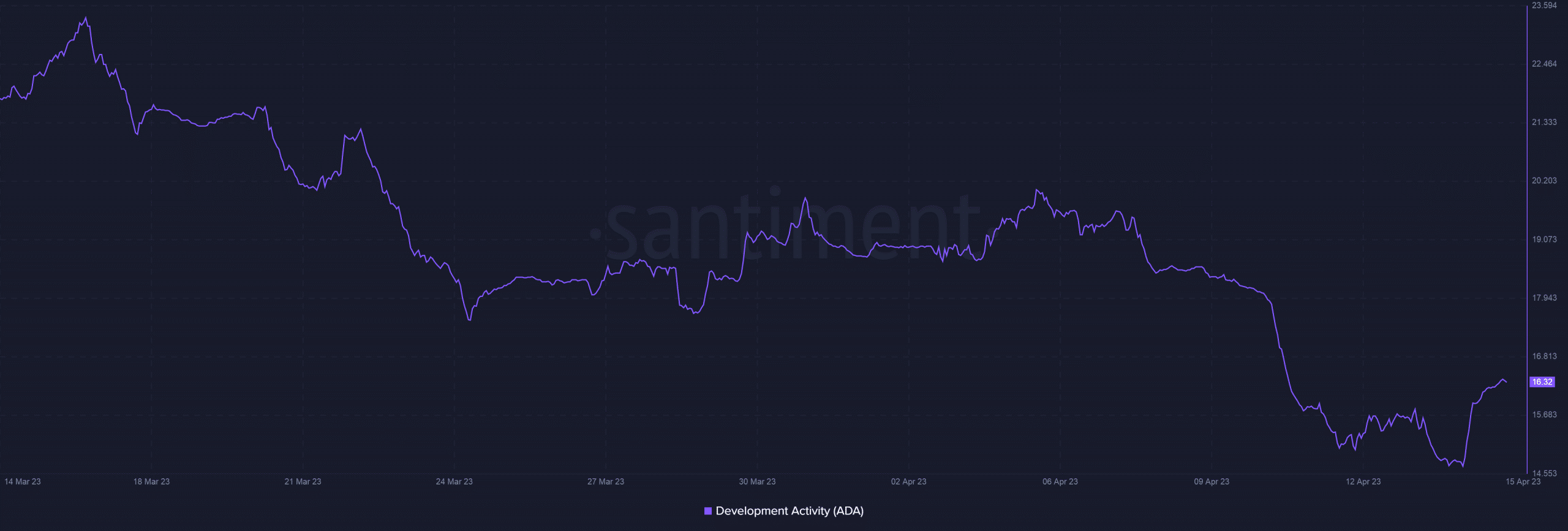
Task: Select the 14 Mar 23 date label
Action: pyautogui.click(x=23, y=481)
